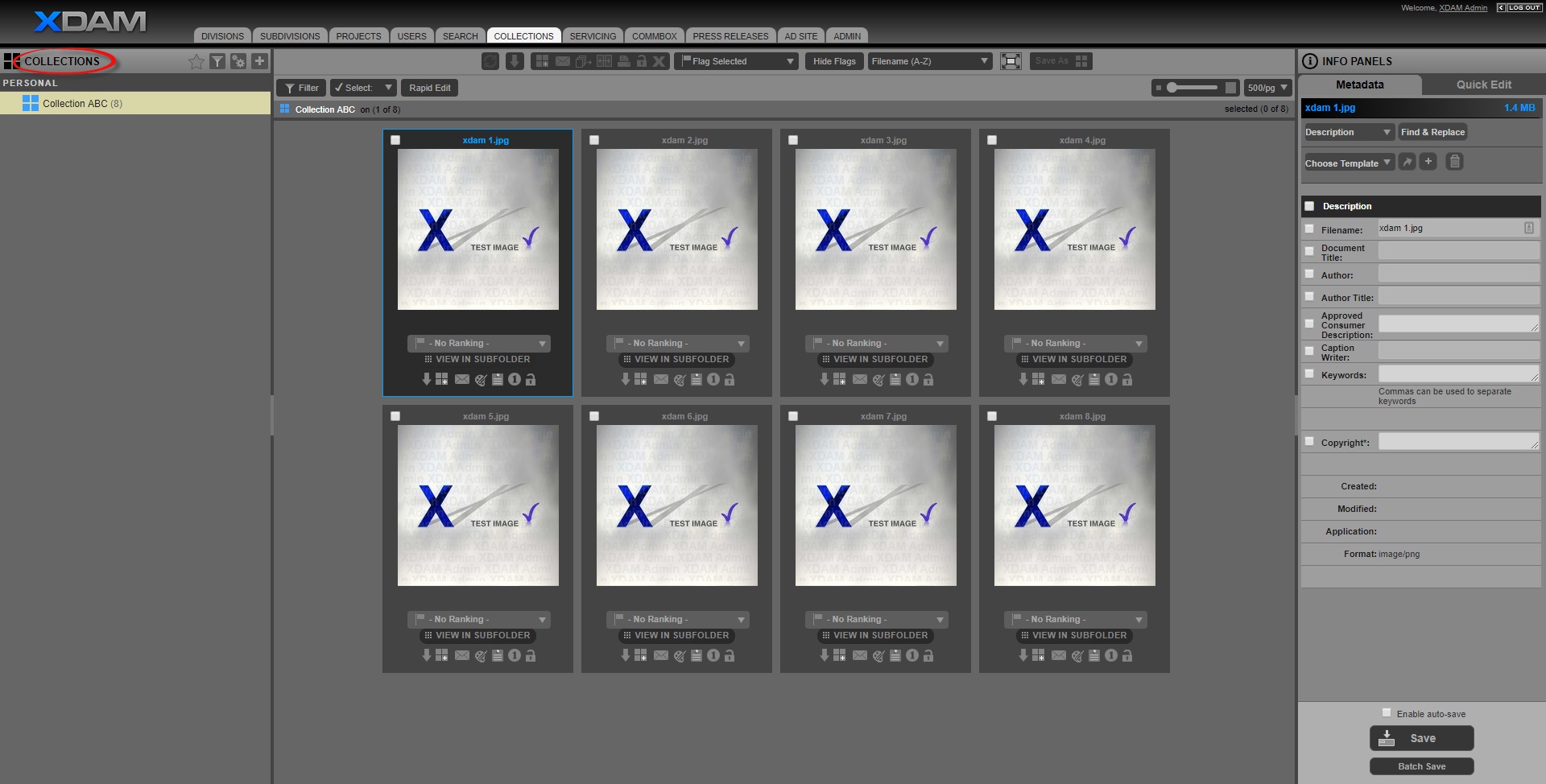Viewport: 1546px width, 784px height.
Task: Click the Rapid Edit button
Action: (429, 88)
